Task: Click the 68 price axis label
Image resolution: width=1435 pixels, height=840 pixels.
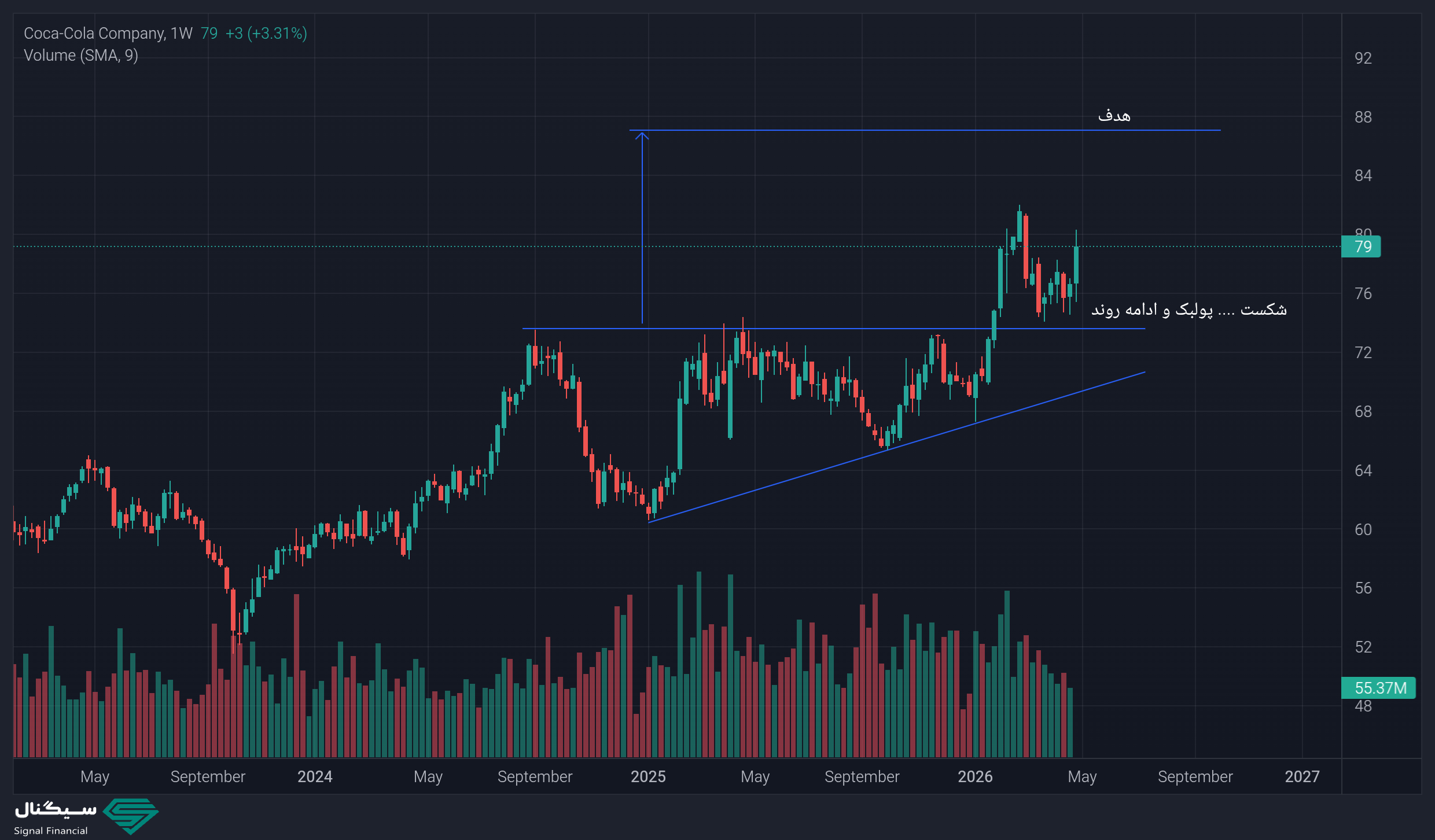Action: (x=1363, y=411)
